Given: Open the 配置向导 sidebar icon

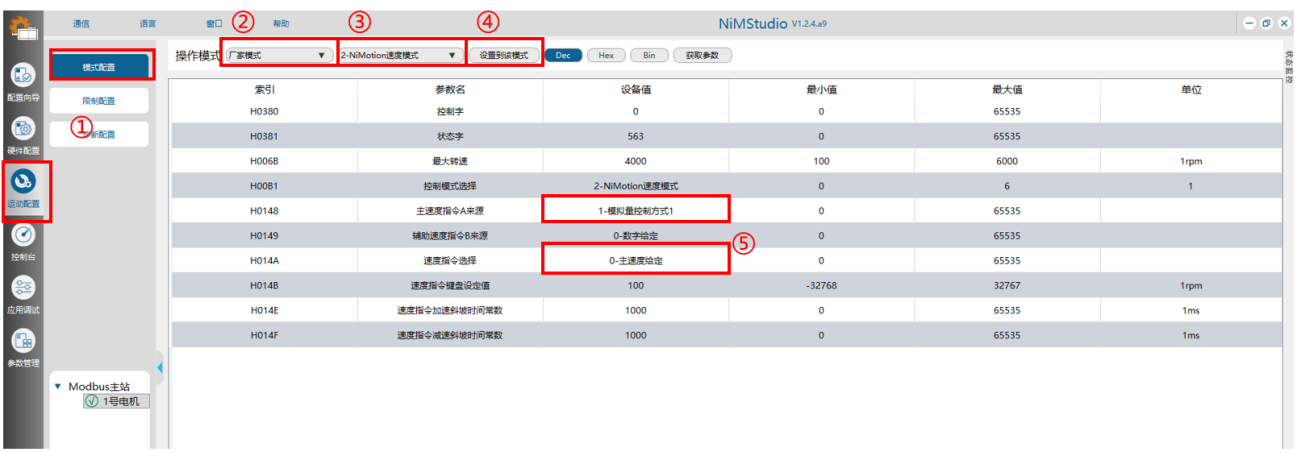Looking at the screenshot, I should point(23,74).
